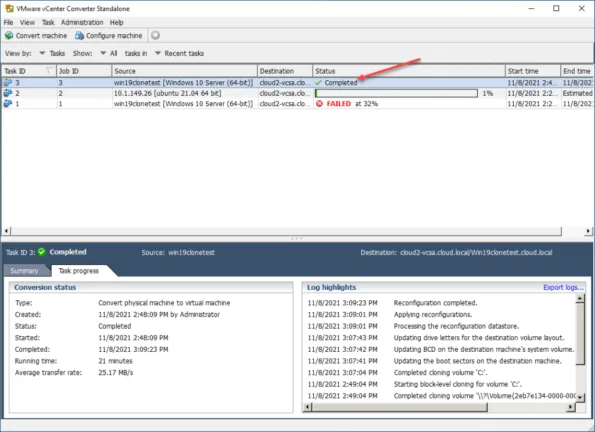This screenshot has height=432, width=595.
Task: Open the Recent tasks dropdown
Action: tap(179, 54)
